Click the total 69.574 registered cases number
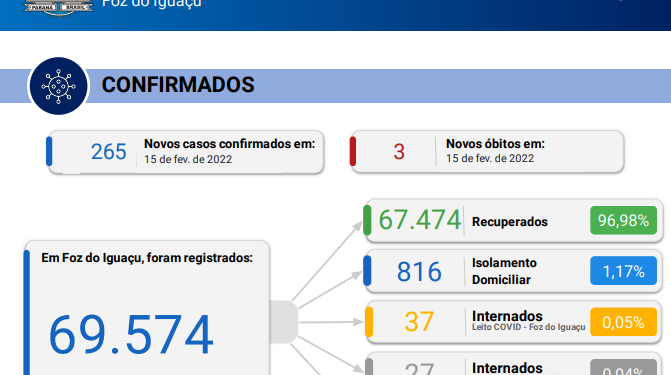 tap(131, 335)
